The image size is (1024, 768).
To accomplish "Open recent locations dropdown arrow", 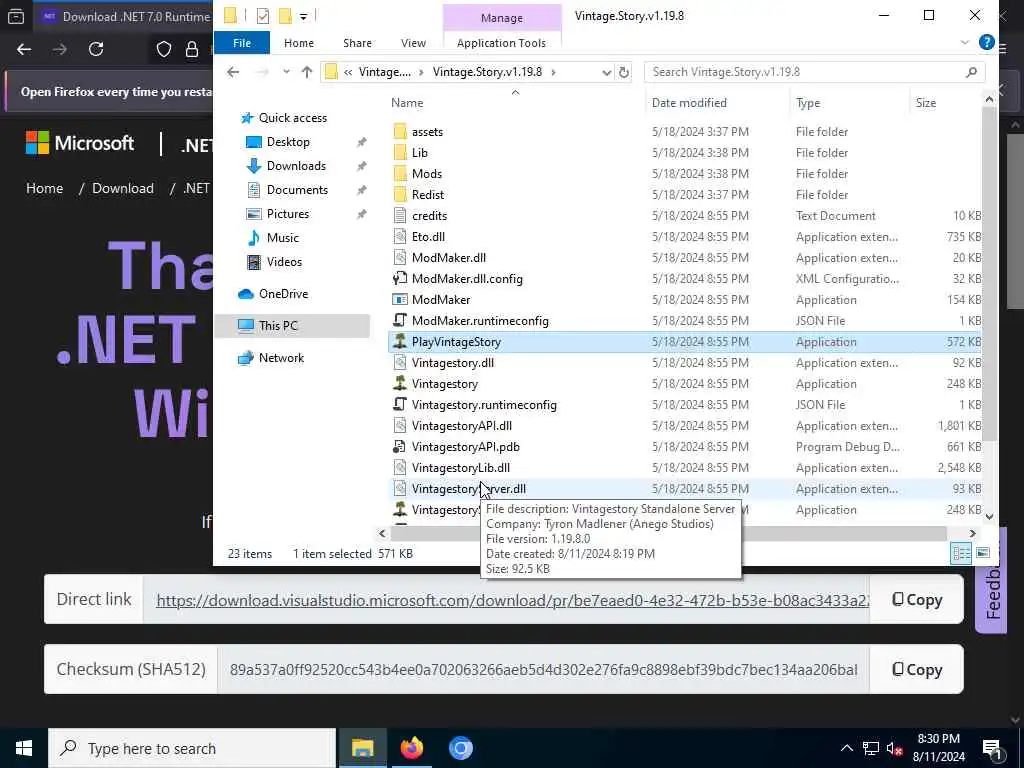I will coord(286,72).
